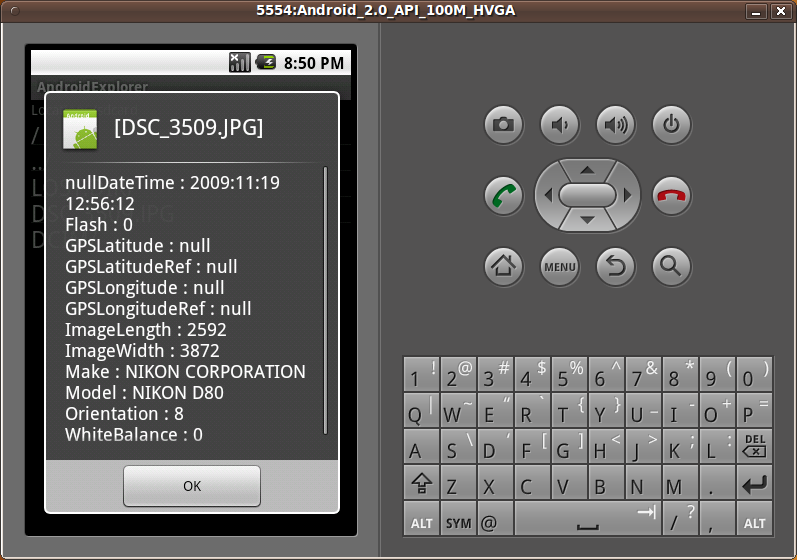This screenshot has height=560, width=797.
Task: Click the emulator camera button
Action: coord(503,125)
